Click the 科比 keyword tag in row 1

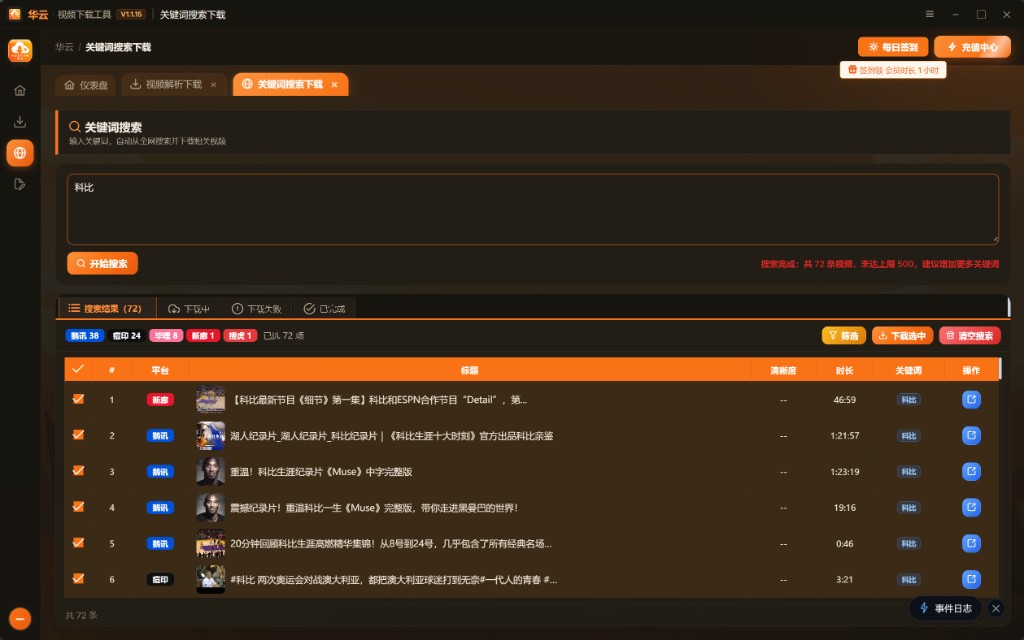tap(908, 400)
